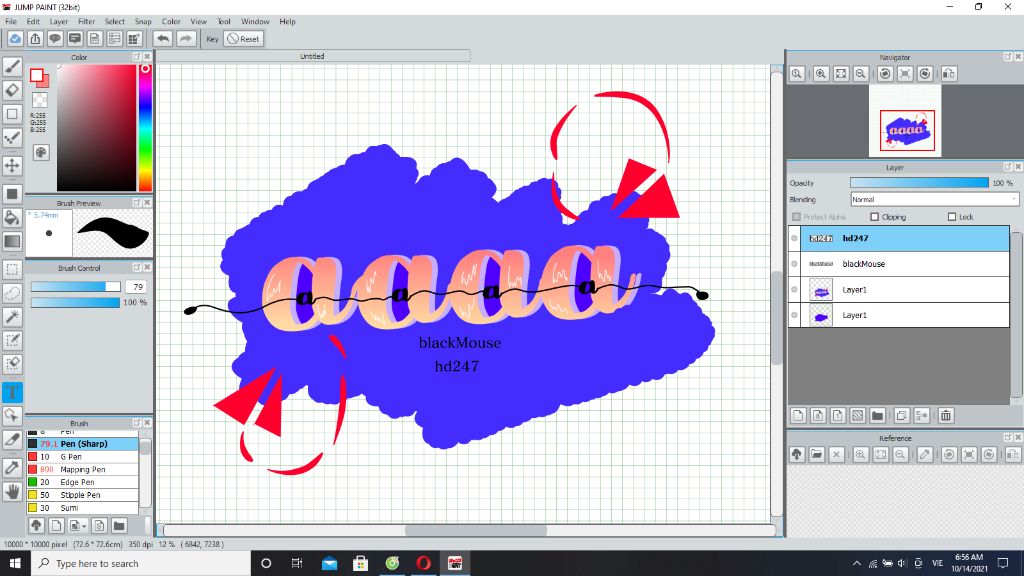1024x576 pixels.
Task: Click the export/share icon in the toolbar
Action: pyautogui.click(x=35, y=39)
